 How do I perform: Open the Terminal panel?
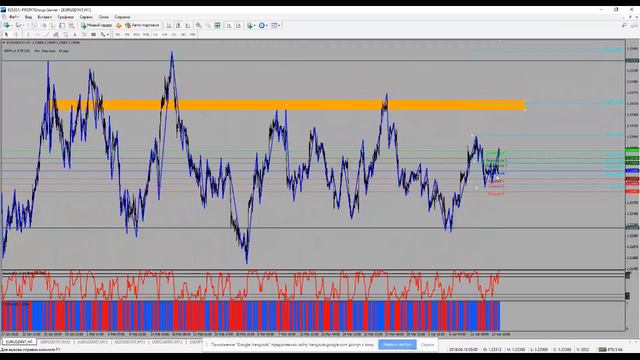tap(62, 25)
